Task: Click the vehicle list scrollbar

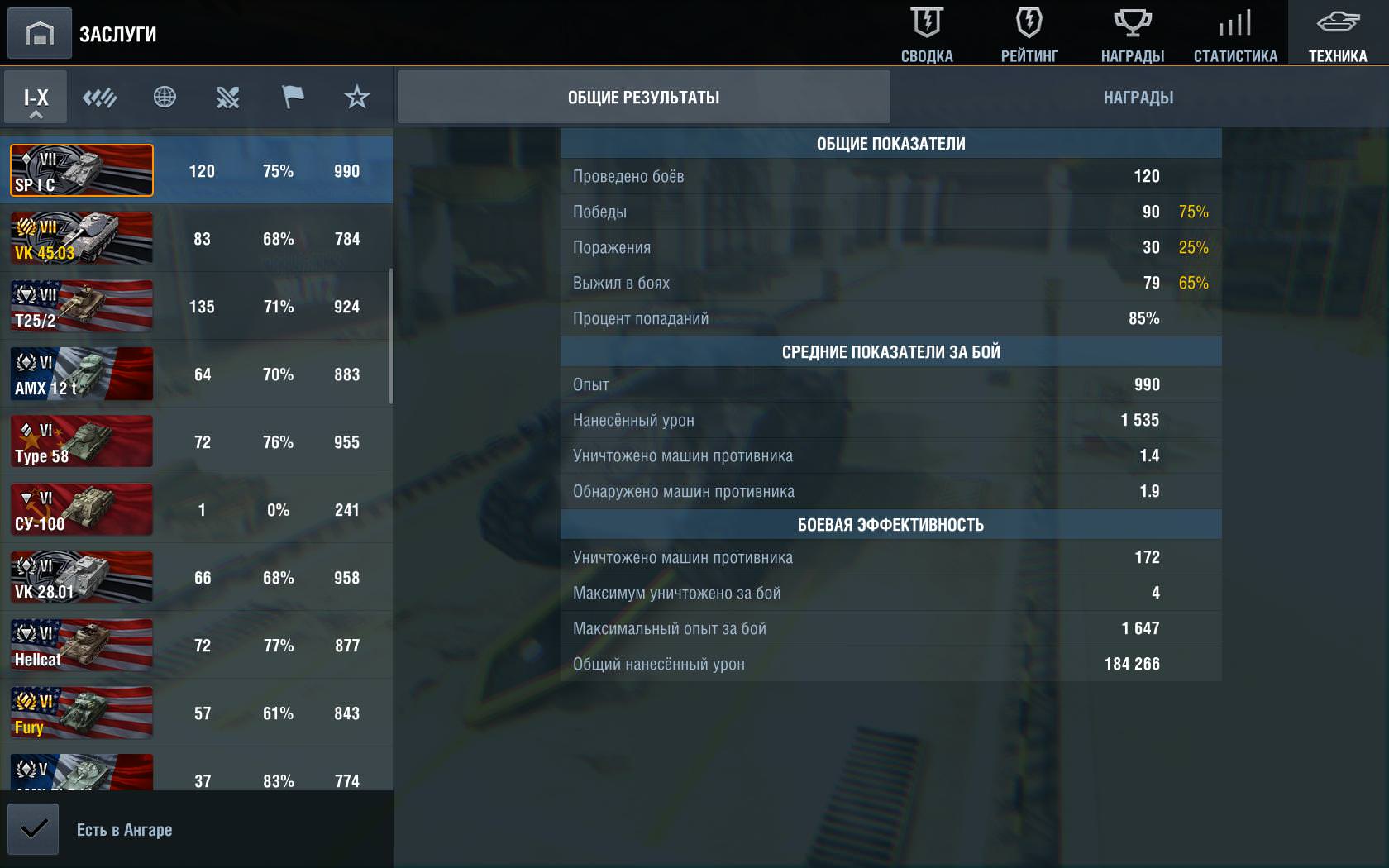Action: click(390, 336)
